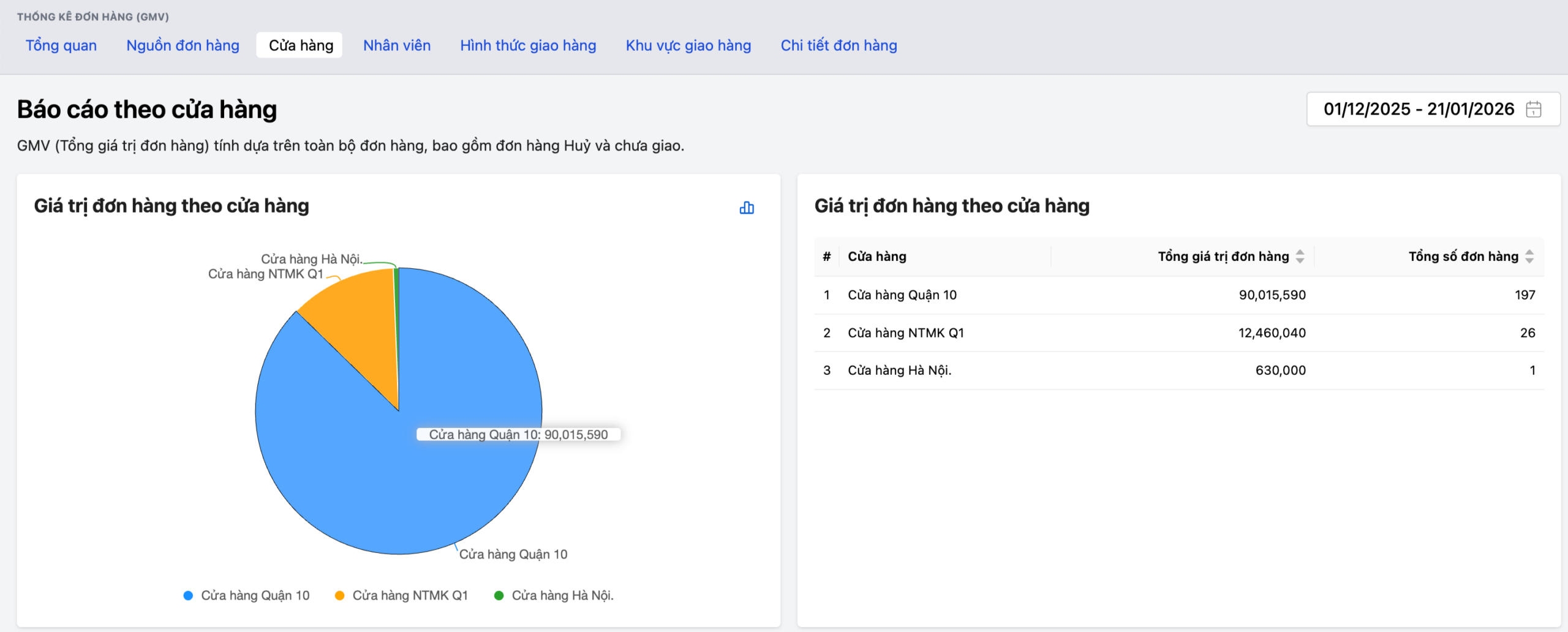View Khu vực giao hàng tab

click(688, 45)
